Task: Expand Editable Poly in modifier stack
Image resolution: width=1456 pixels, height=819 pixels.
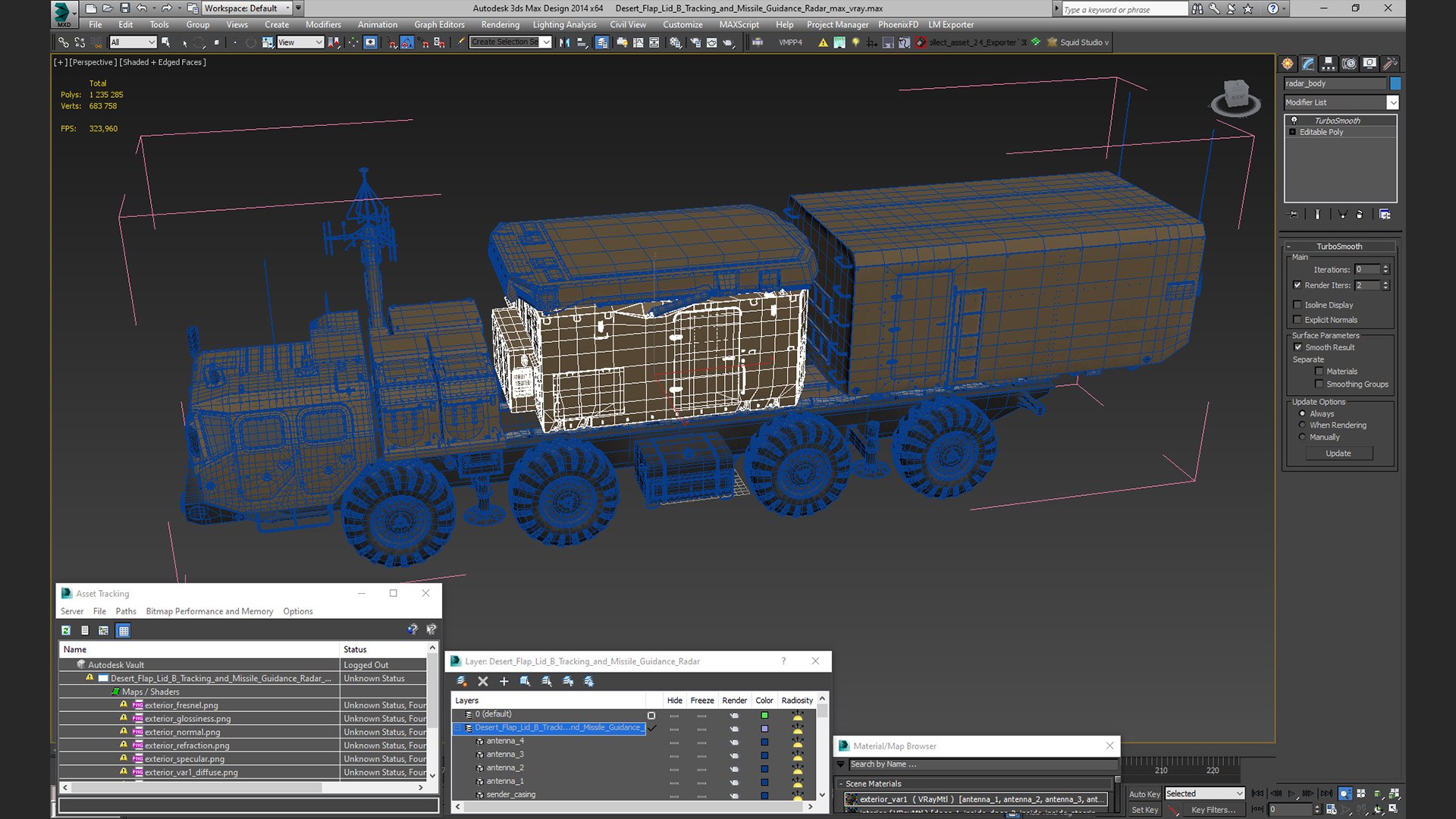Action: [x=1293, y=132]
